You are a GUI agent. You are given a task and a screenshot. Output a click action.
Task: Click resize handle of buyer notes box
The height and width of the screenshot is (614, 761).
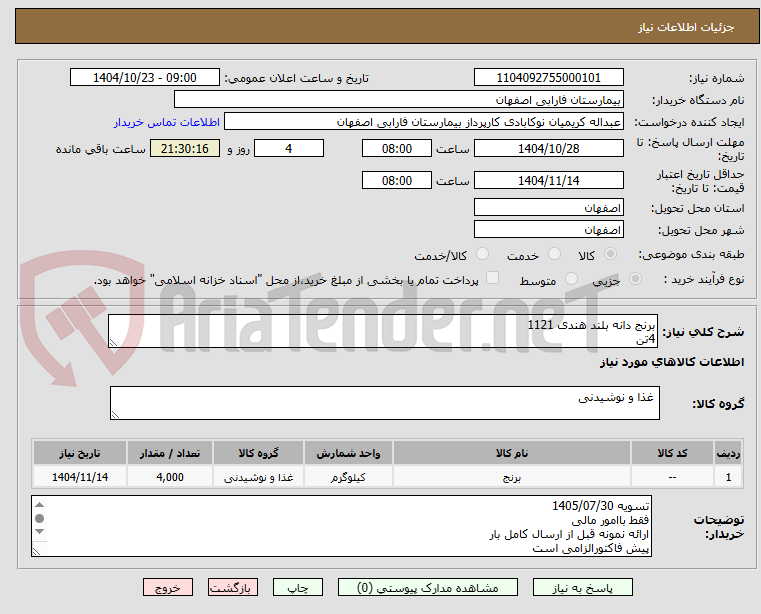[x=36, y=551]
